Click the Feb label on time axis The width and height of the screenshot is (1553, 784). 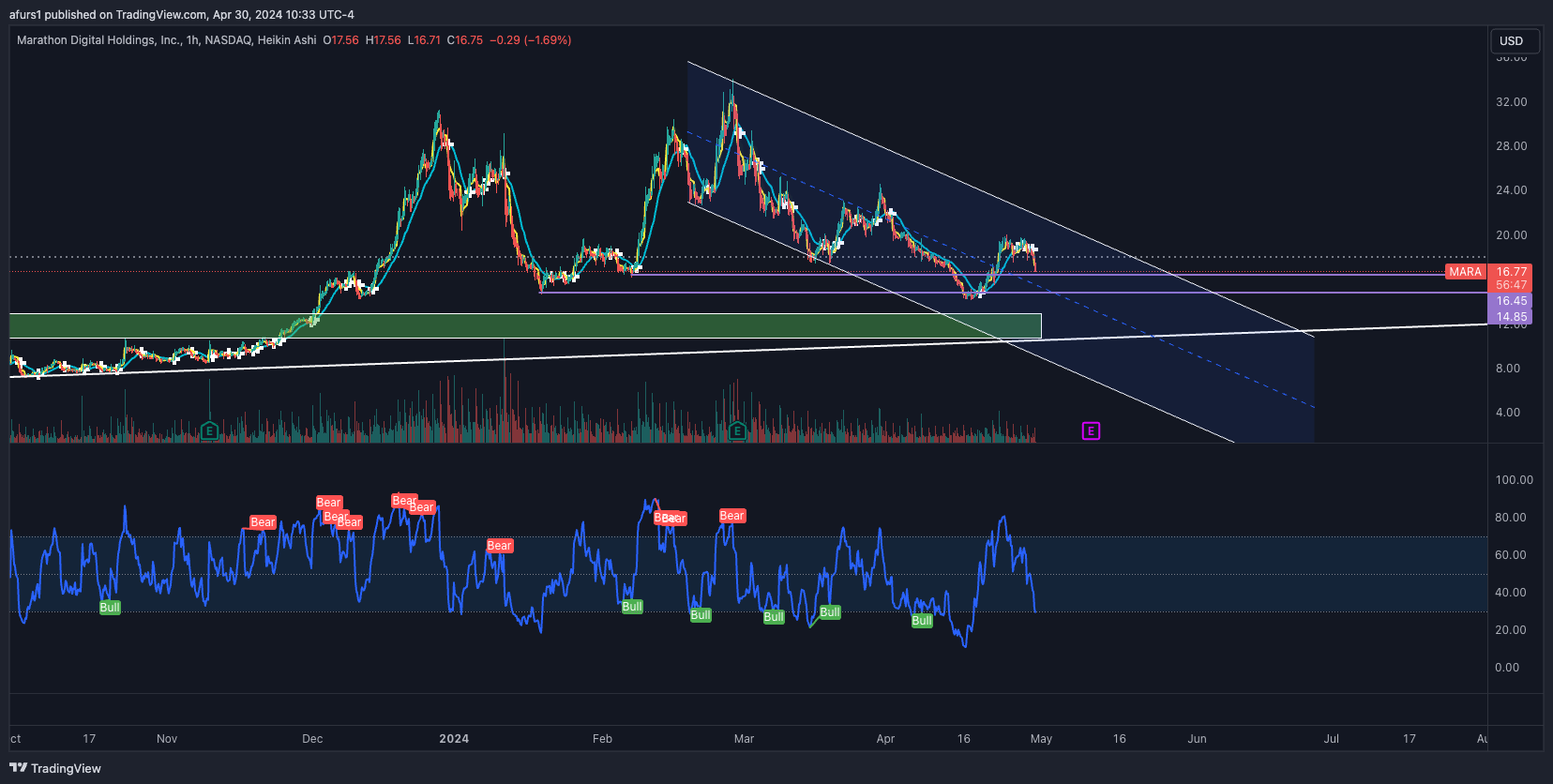pos(602,739)
